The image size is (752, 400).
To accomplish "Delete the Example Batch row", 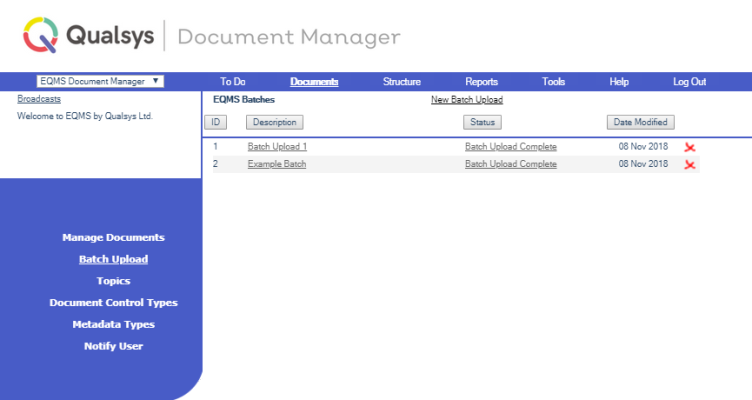I will tap(690, 165).
